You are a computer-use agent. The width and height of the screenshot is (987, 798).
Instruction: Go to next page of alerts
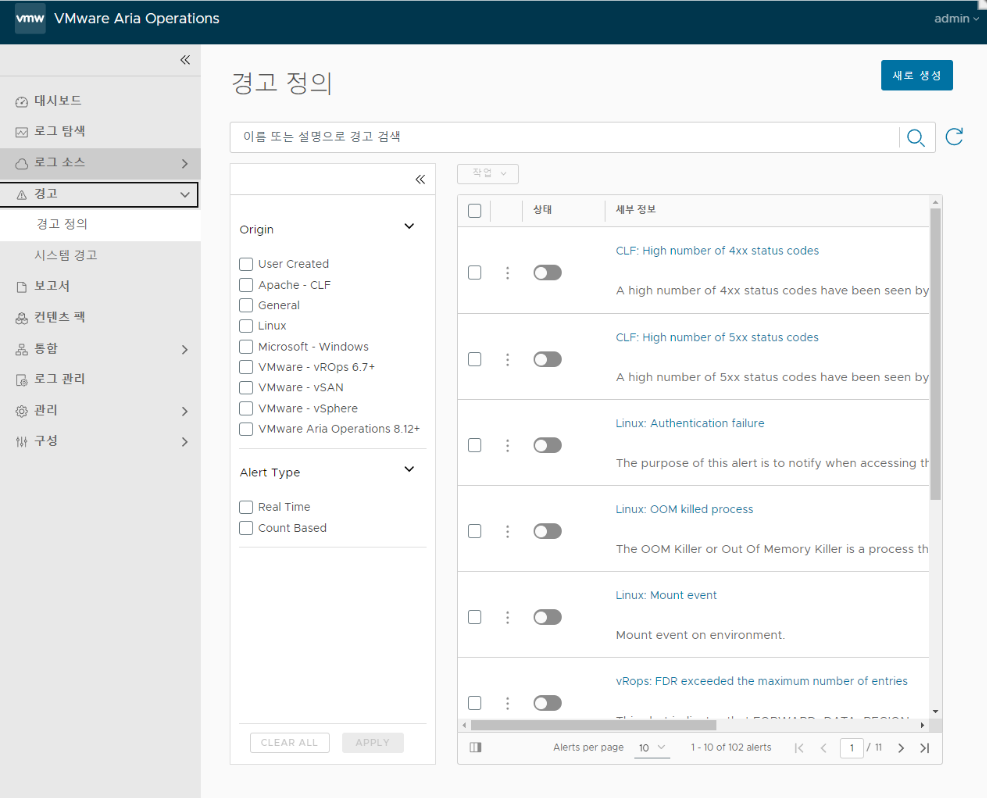(901, 748)
